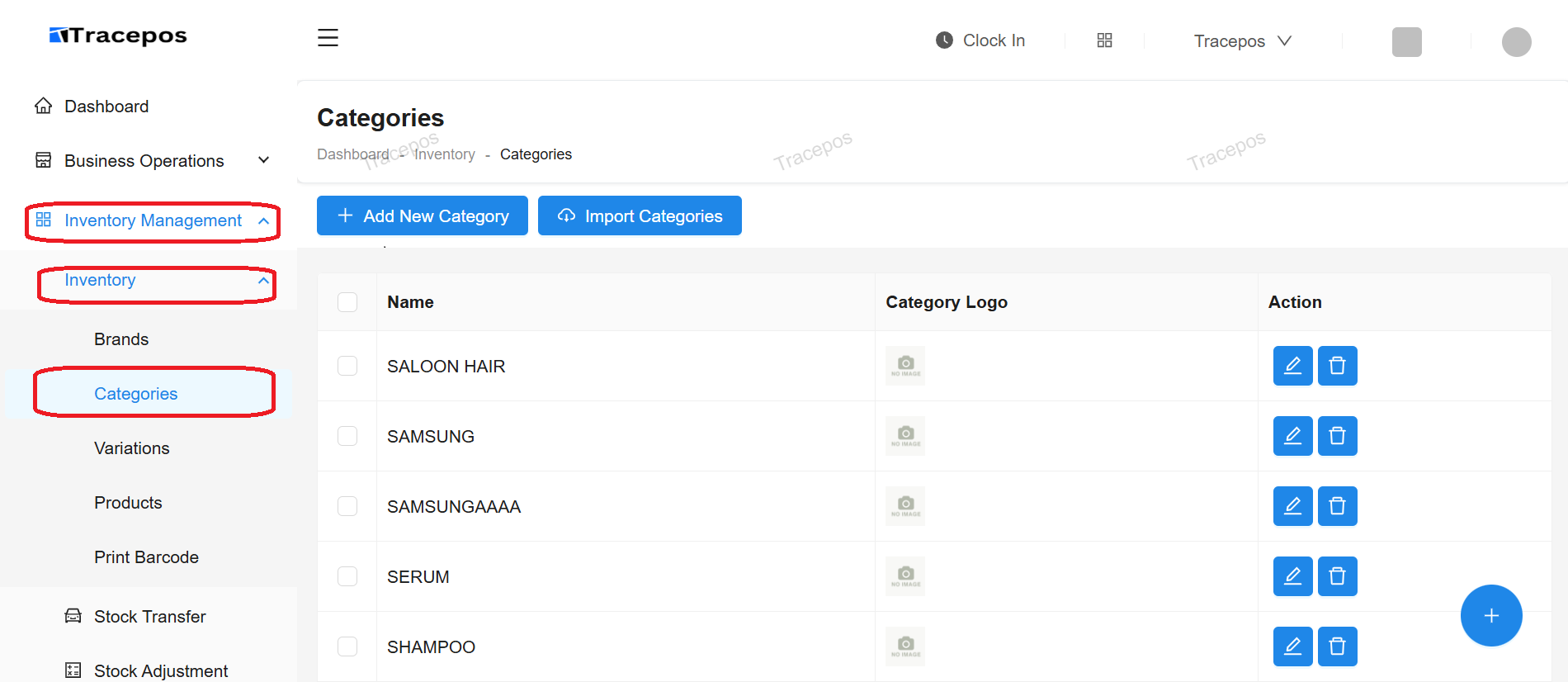Check the SAMSUNG row checkbox

[347, 436]
